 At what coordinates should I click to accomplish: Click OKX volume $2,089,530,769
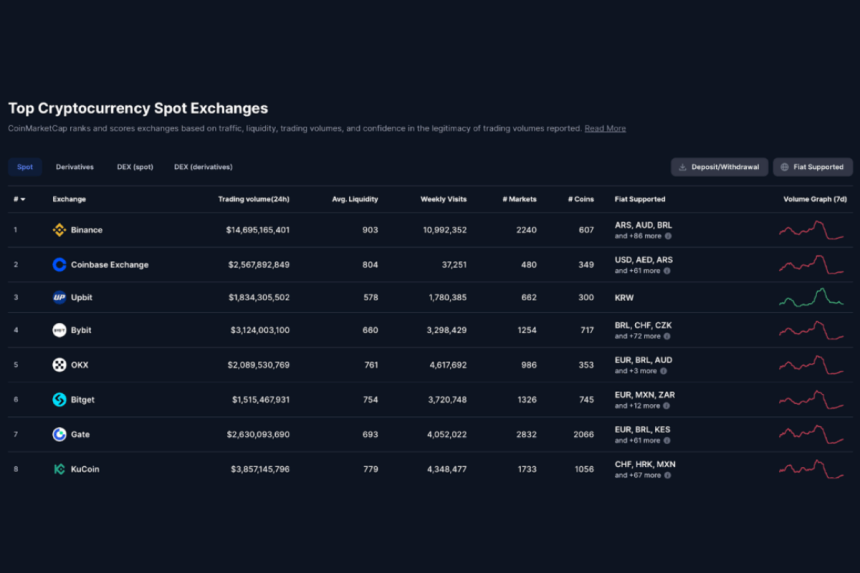[259, 365]
